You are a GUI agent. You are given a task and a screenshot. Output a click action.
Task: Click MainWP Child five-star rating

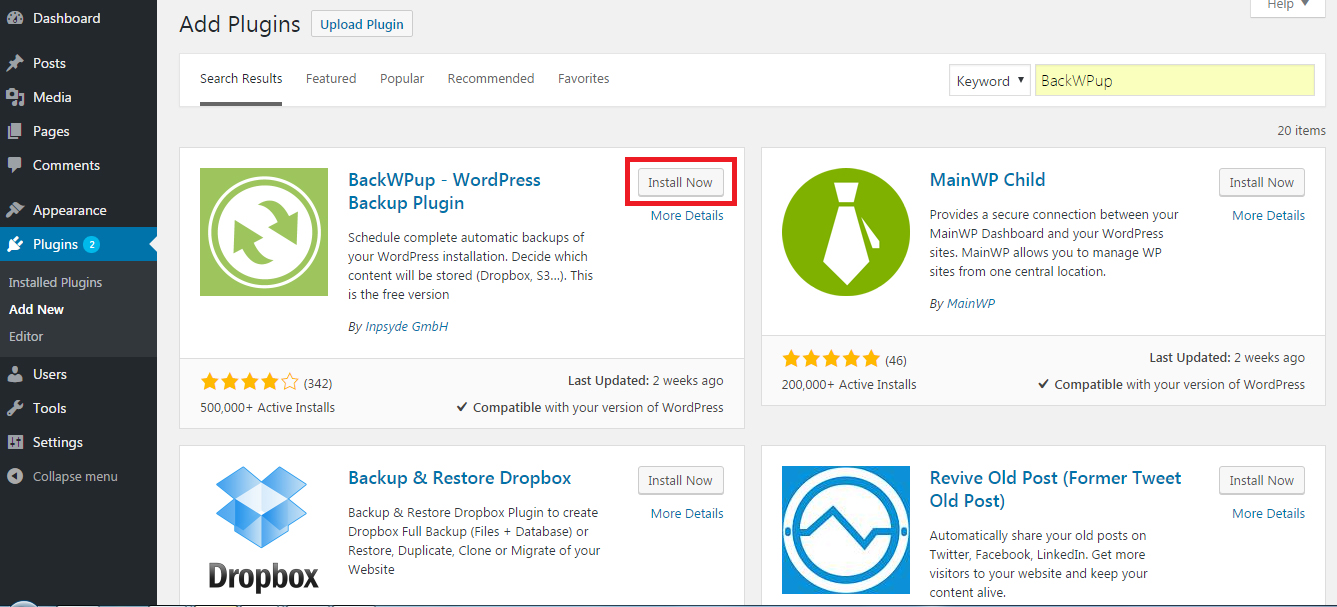(x=831, y=359)
